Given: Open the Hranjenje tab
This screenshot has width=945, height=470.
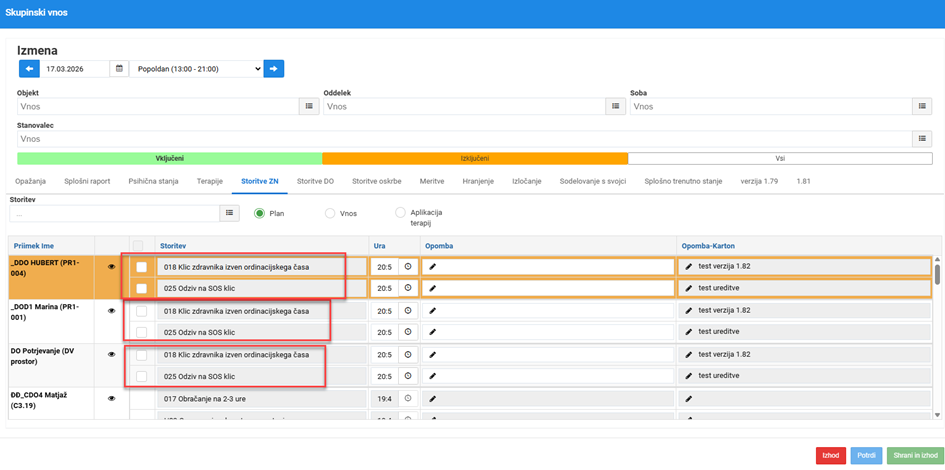Looking at the screenshot, I should (x=478, y=181).
